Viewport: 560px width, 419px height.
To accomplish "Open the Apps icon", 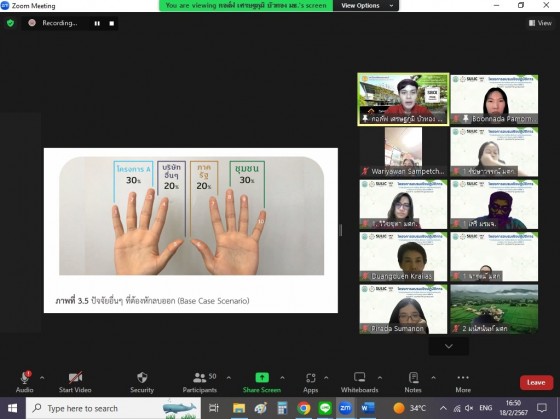I will coord(310,378).
